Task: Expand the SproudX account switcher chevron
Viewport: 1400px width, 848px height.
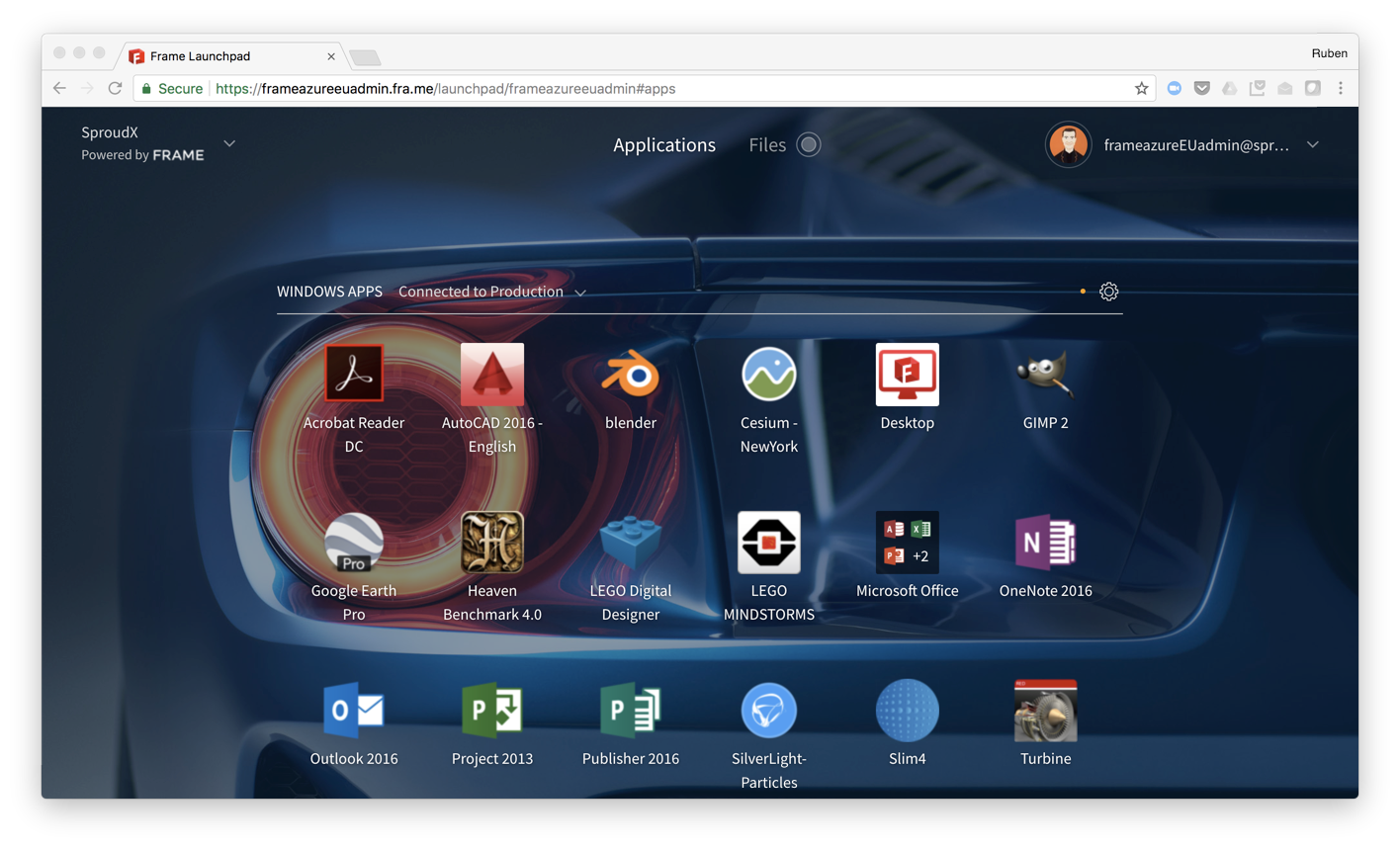Action: click(229, 144)
